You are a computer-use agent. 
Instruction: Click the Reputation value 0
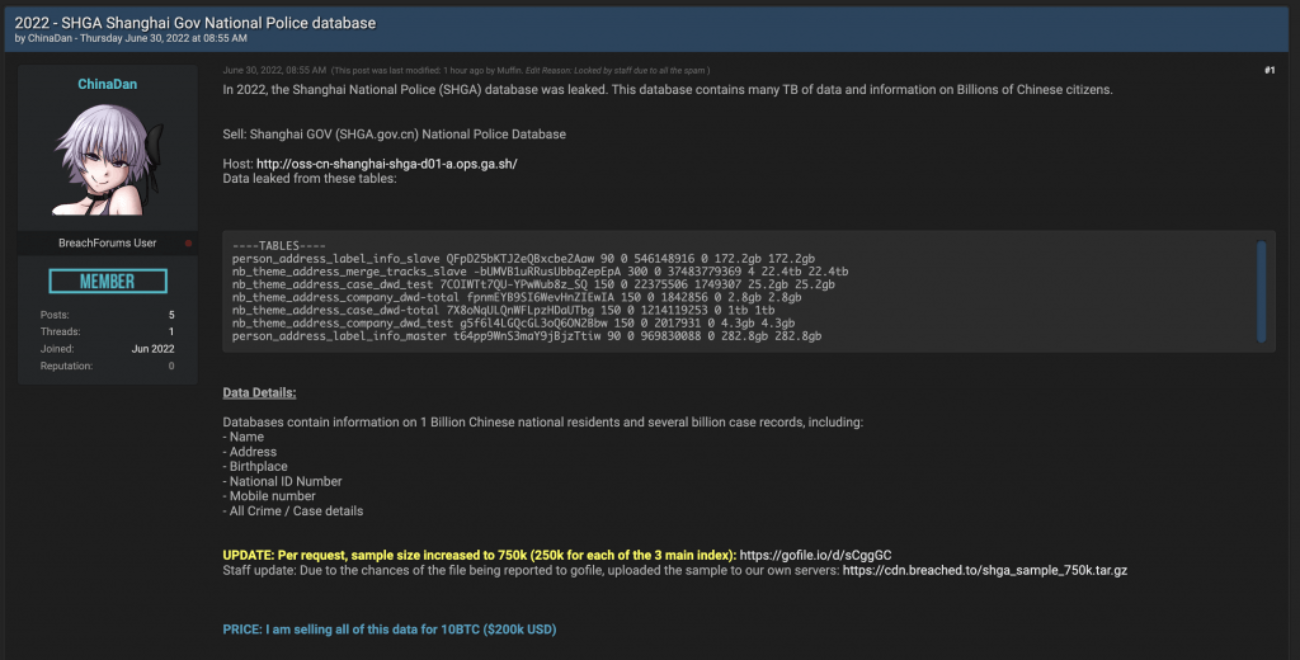[x=172, y=366]
